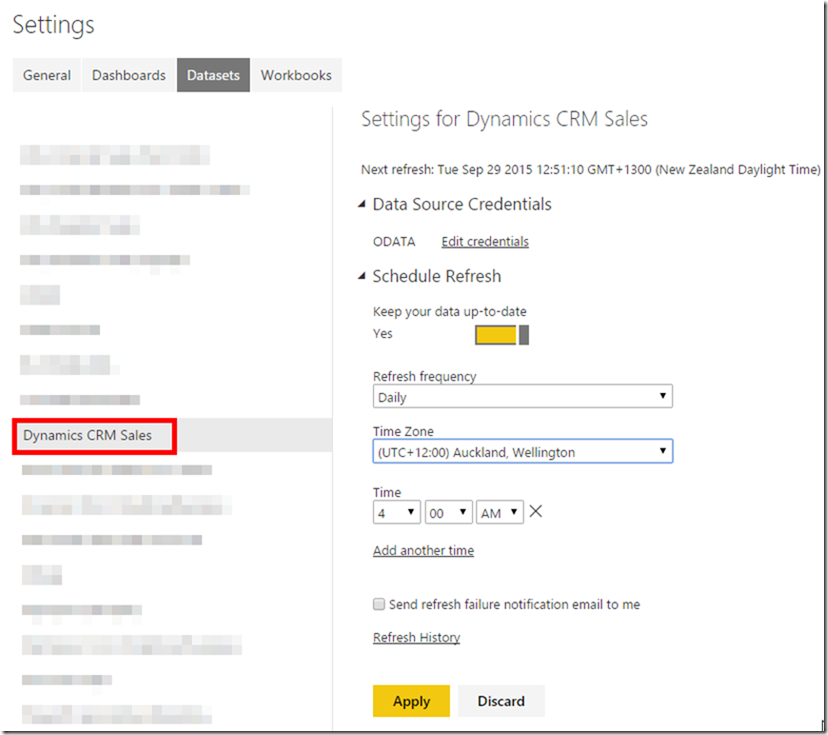This screenshot has height=735, width=828.
Task: Click the Edit credentials link
Action: click(x=485, y=241)
